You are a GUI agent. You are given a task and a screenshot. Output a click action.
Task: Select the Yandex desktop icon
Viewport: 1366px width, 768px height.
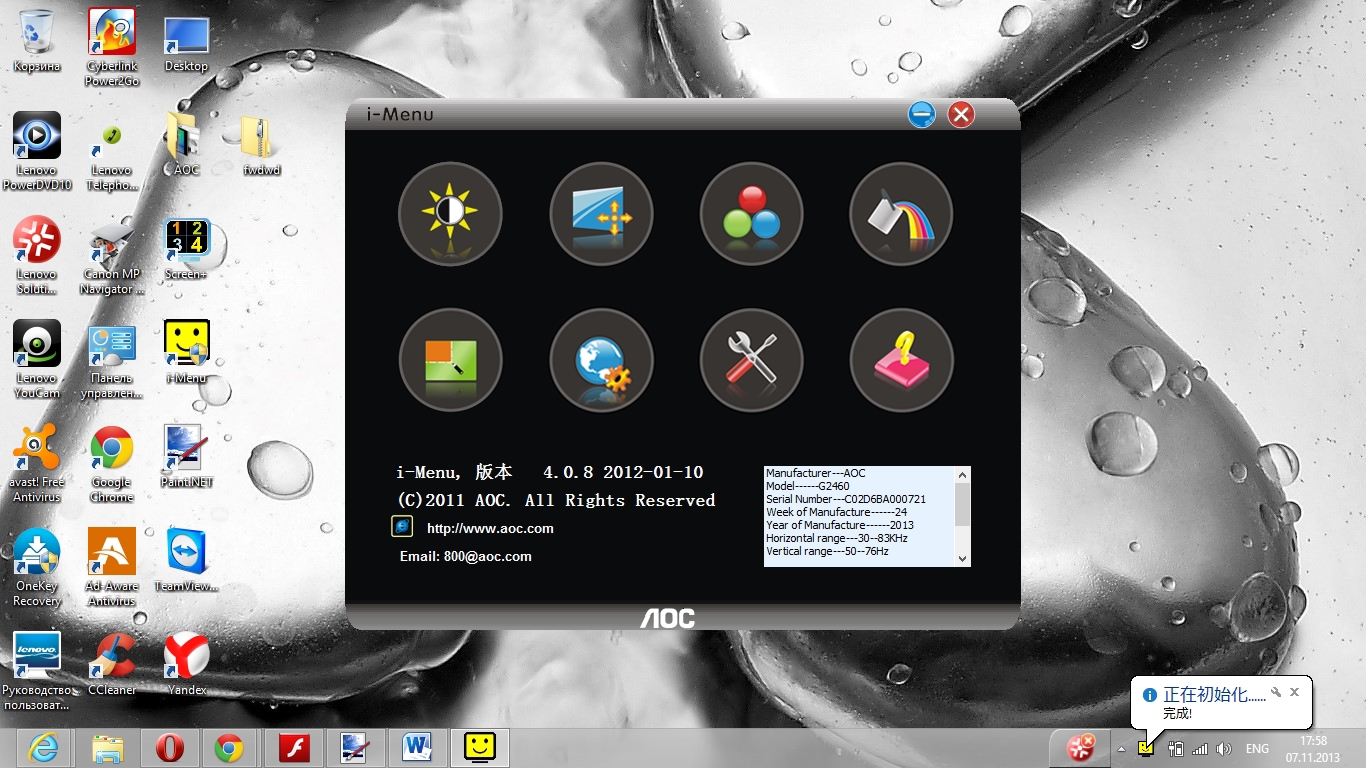tap(187, 664)
